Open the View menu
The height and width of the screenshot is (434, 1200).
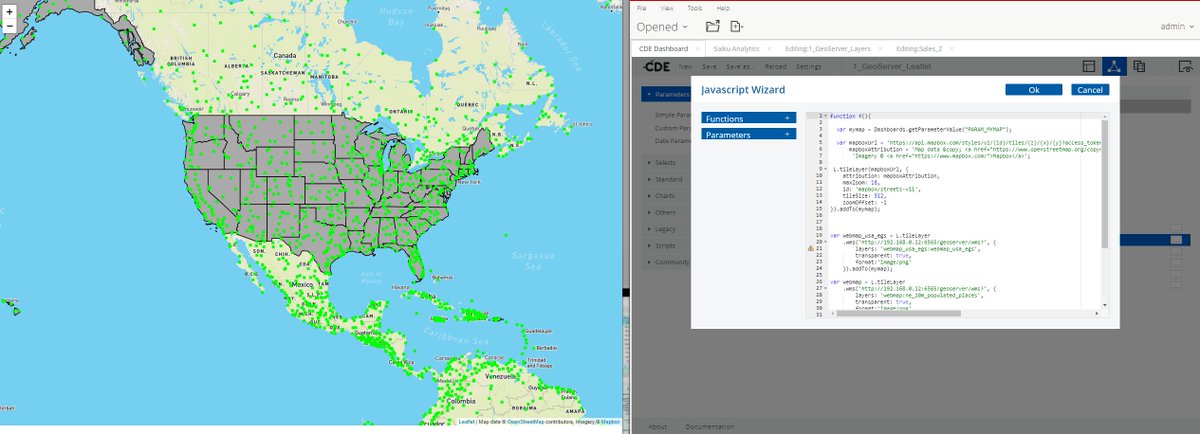click(667, 7)
